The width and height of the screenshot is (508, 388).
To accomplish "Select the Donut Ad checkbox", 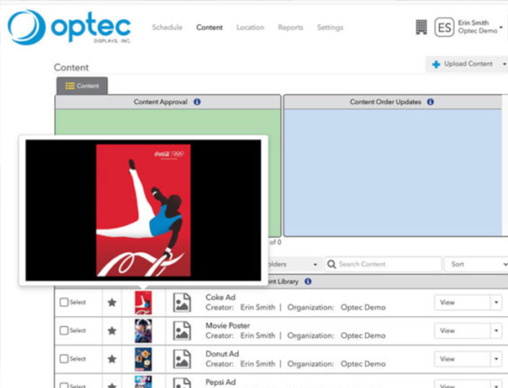I will 64,359.
